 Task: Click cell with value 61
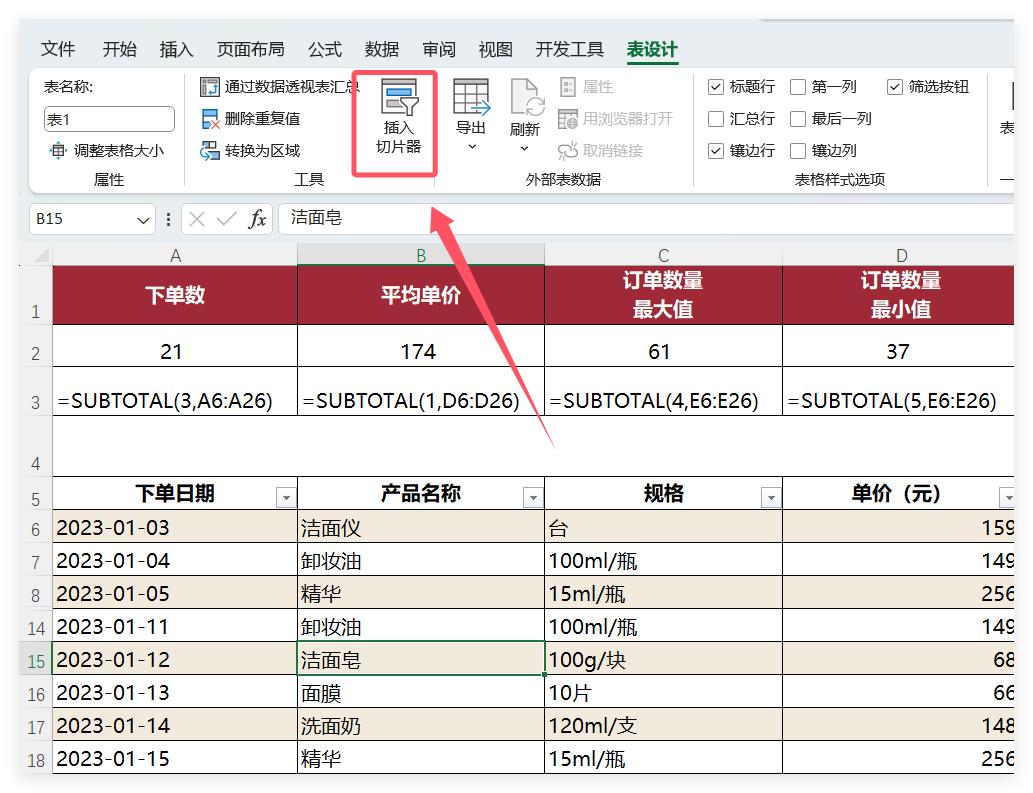663,346
